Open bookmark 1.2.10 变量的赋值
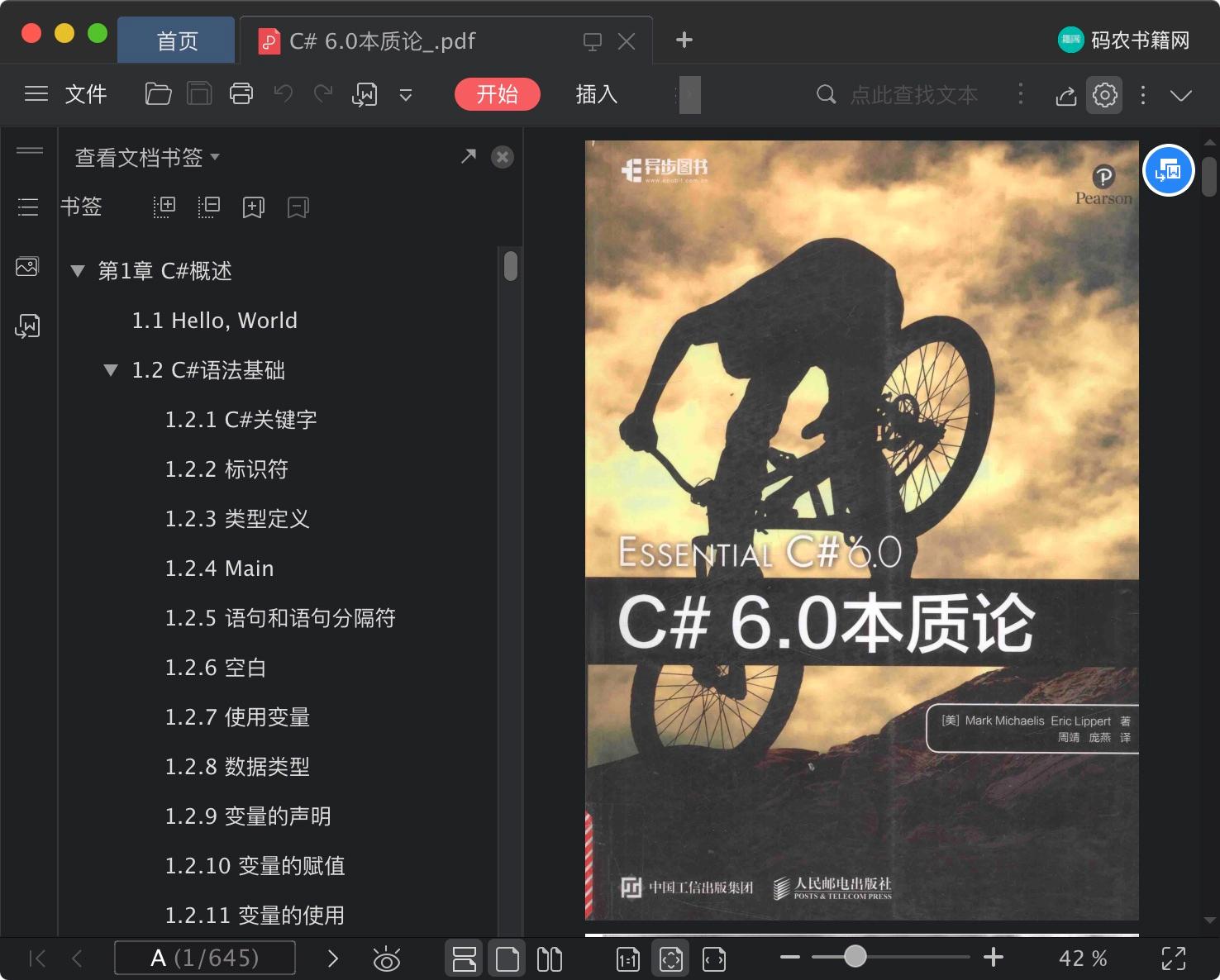This screenshot has width=1220, height=980. (x=255, y=866)
